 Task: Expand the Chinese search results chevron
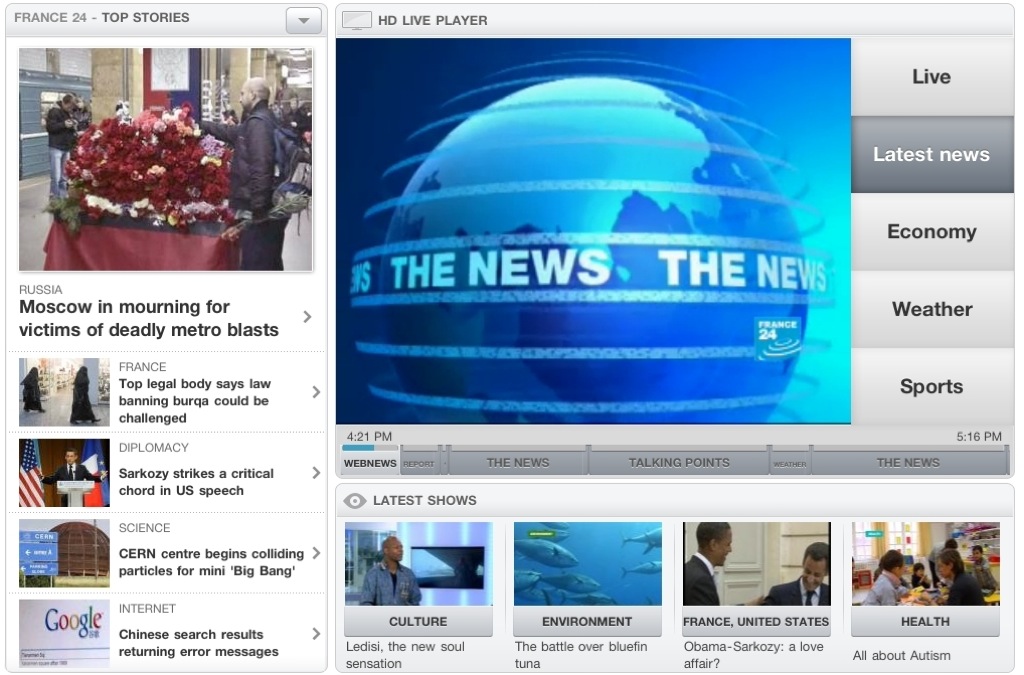316,634
